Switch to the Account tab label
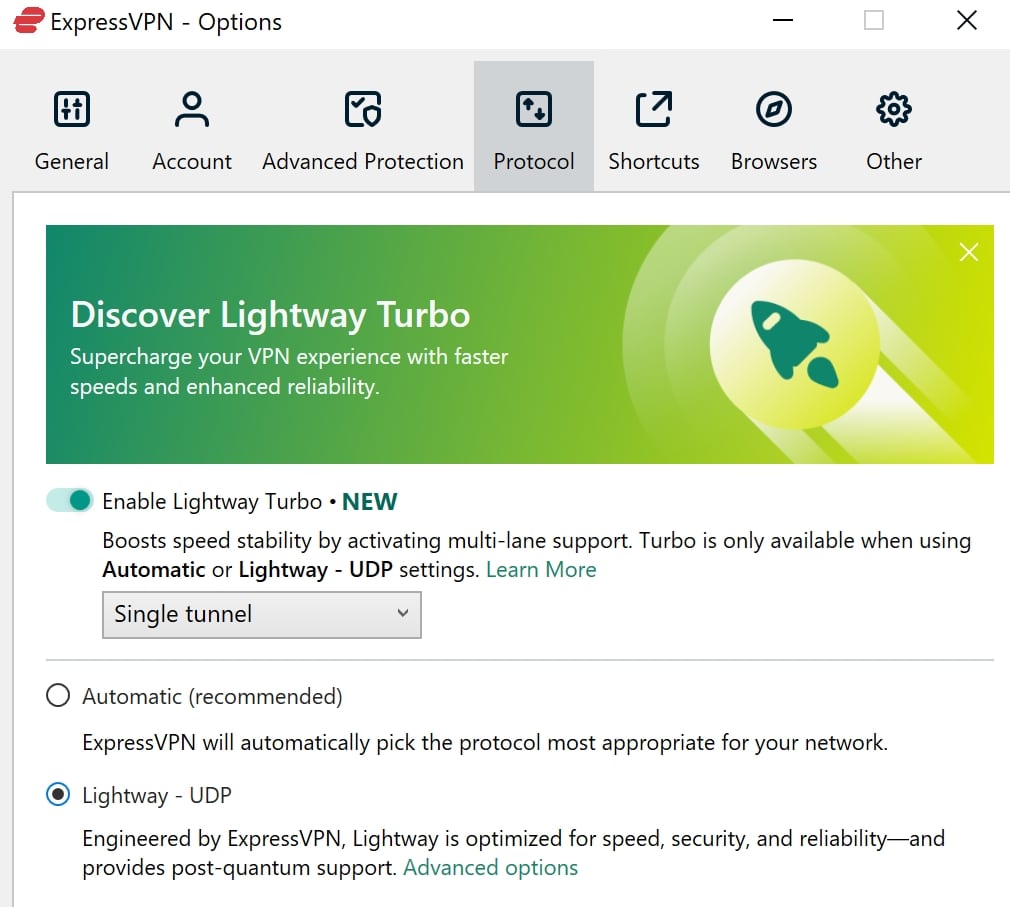This screenshot has width=1010, height=907. [x=192, y=161]
